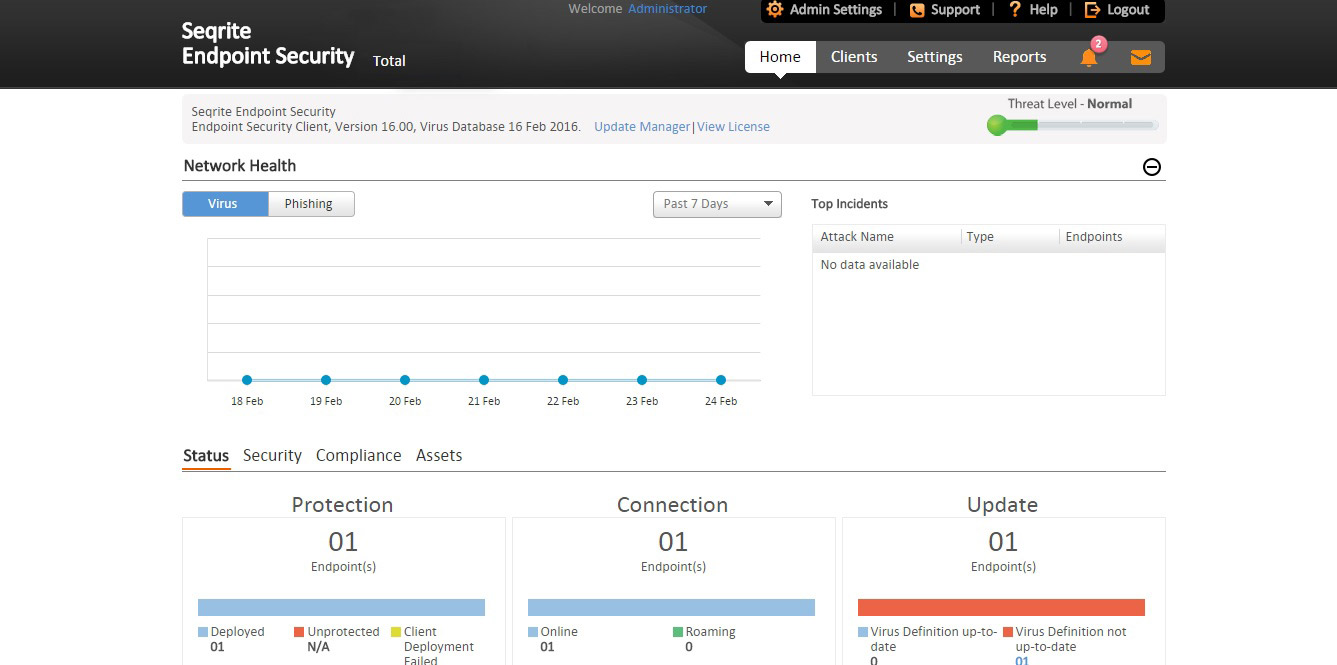Click the notification badge showing 2
Viewport: 1337px width, 665px height.
coord(1098,44)
